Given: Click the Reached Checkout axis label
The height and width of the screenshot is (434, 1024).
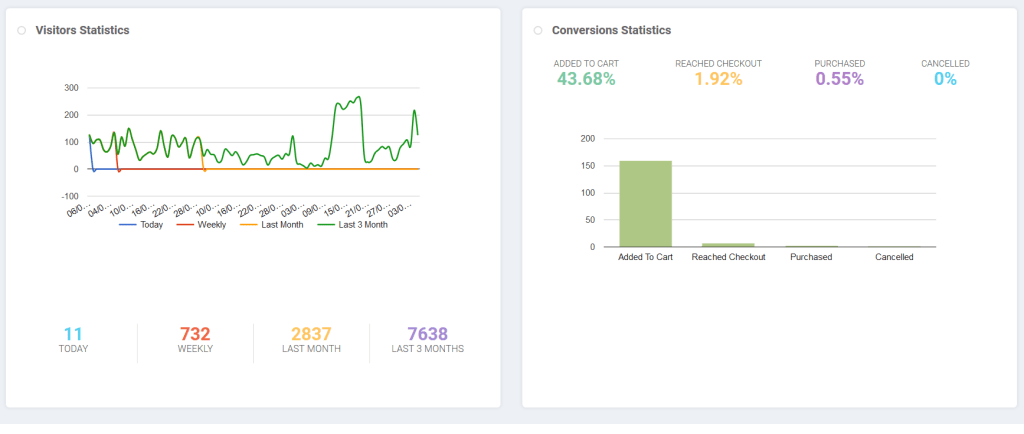Looking at the screenshot, I should click(728, 257).
